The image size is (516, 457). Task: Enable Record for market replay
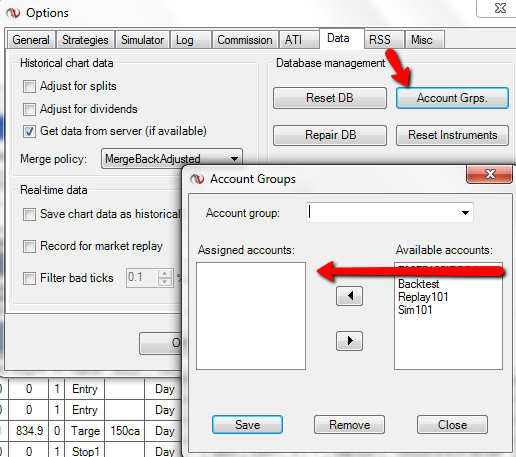(29, 246)
